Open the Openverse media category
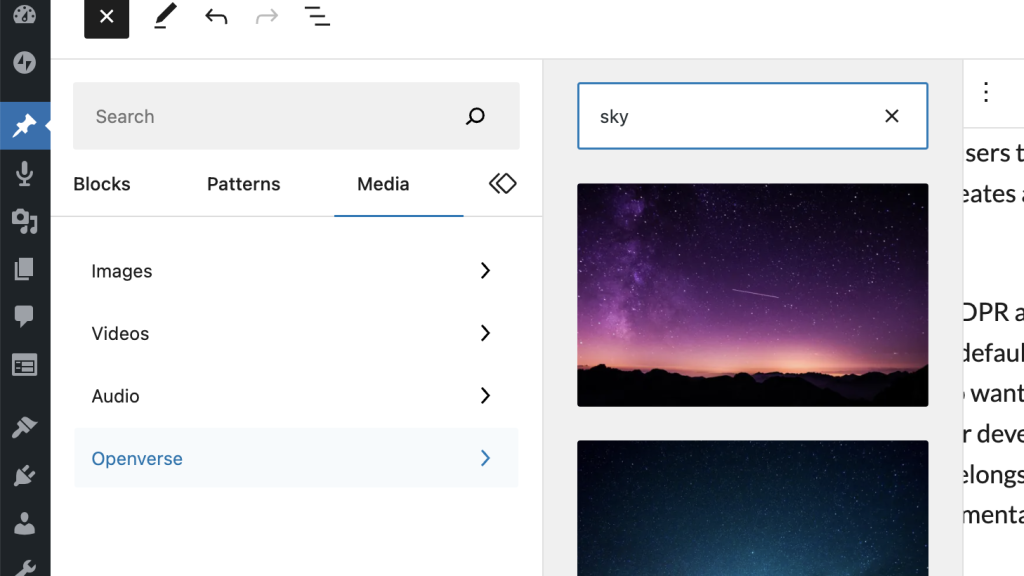This screenshot has width=1024, height=576. tap(296, 458)
